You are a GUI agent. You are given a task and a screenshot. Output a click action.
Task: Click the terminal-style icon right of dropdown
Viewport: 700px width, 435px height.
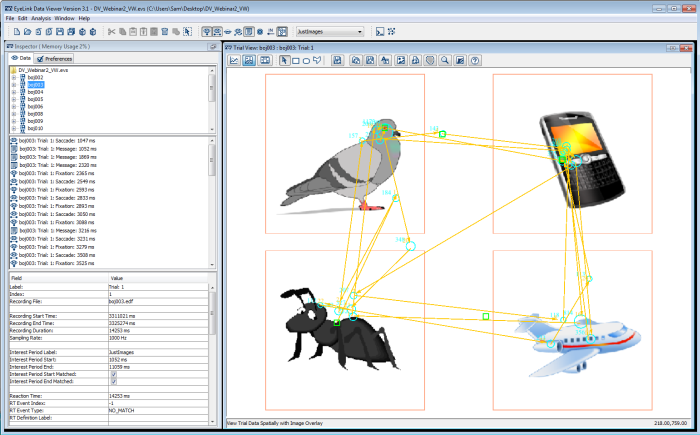coord(380,32)
